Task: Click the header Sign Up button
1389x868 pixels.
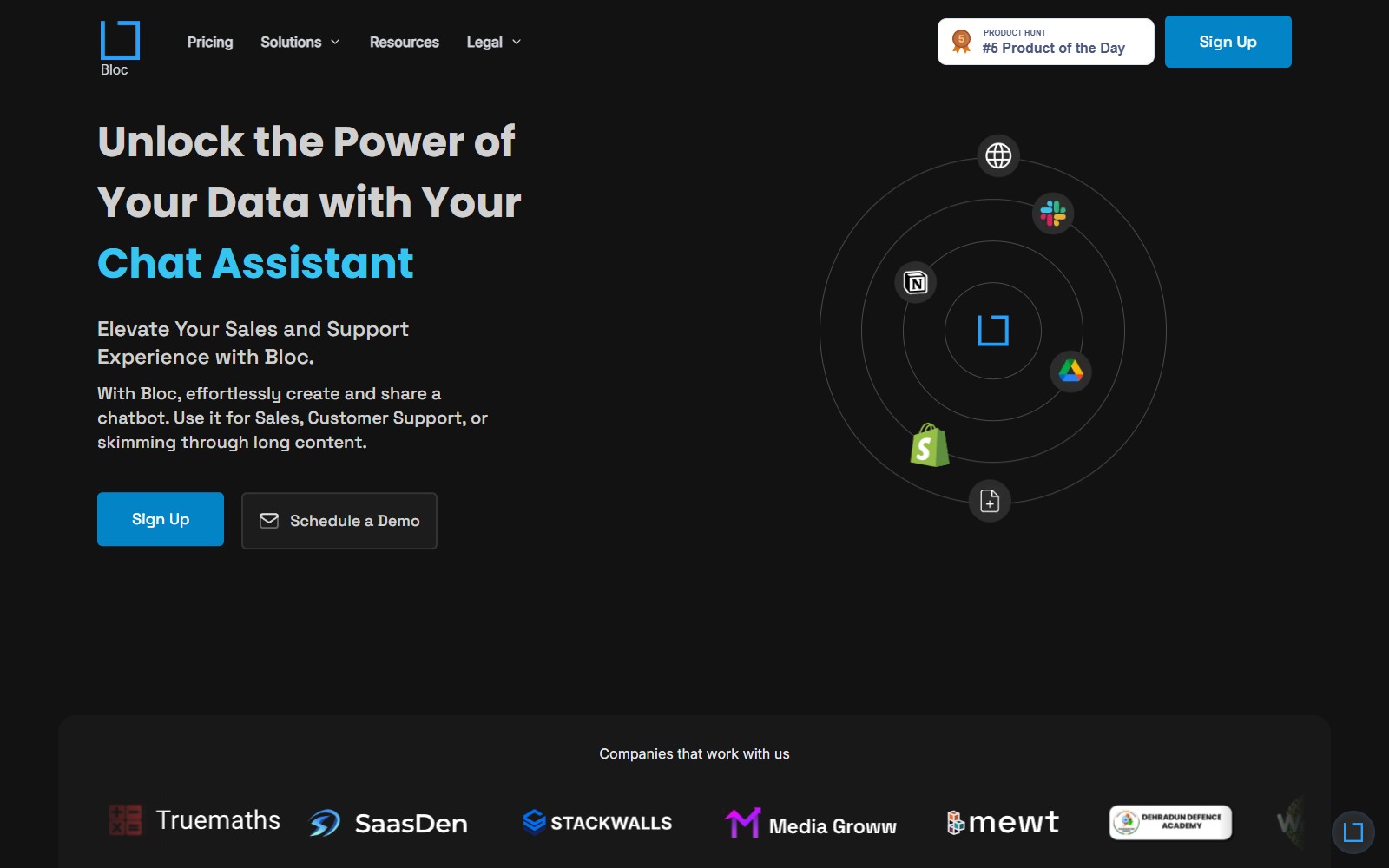Action: (x=1228, y=42)
